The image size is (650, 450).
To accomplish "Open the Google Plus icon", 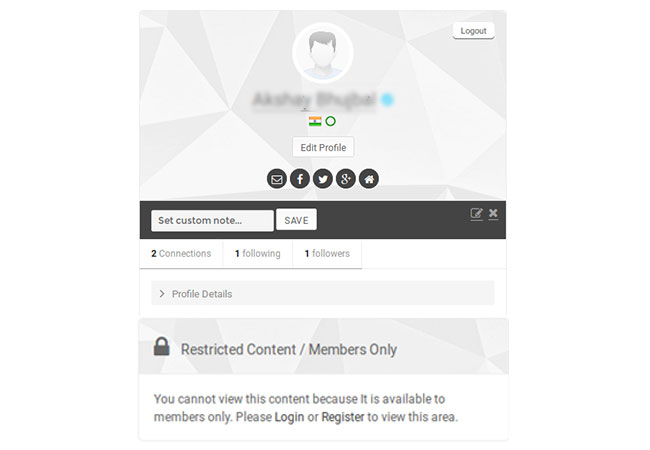I will 346,179.
